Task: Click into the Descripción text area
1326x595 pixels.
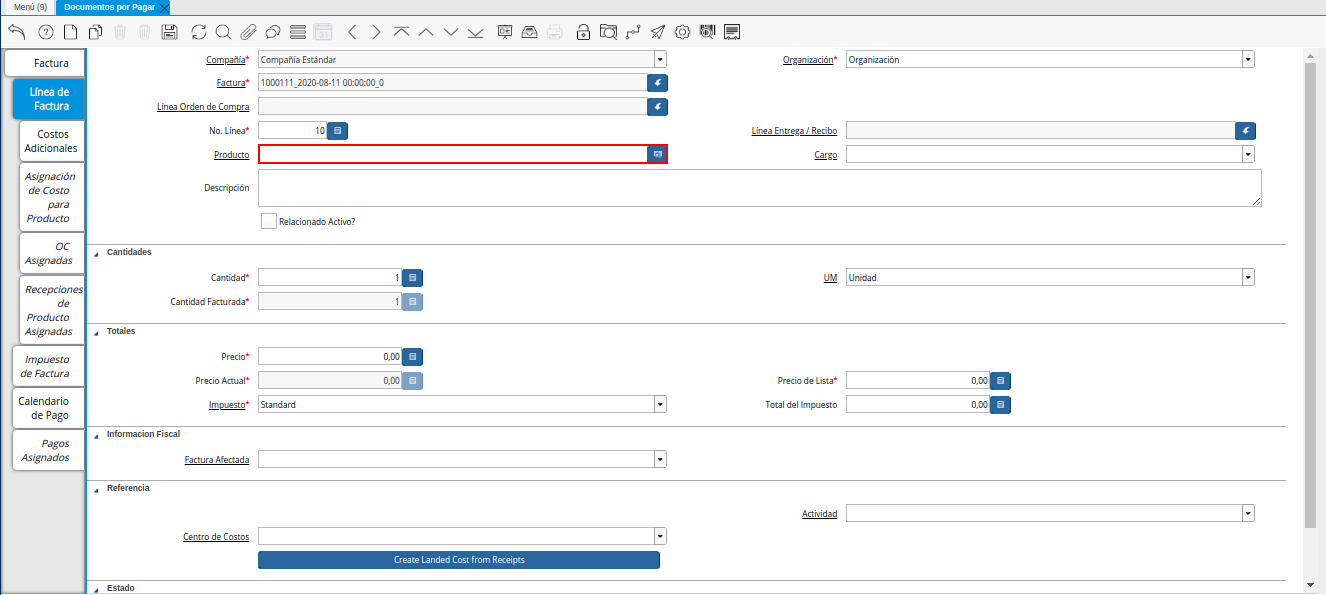Action: (x=759, y=188)
